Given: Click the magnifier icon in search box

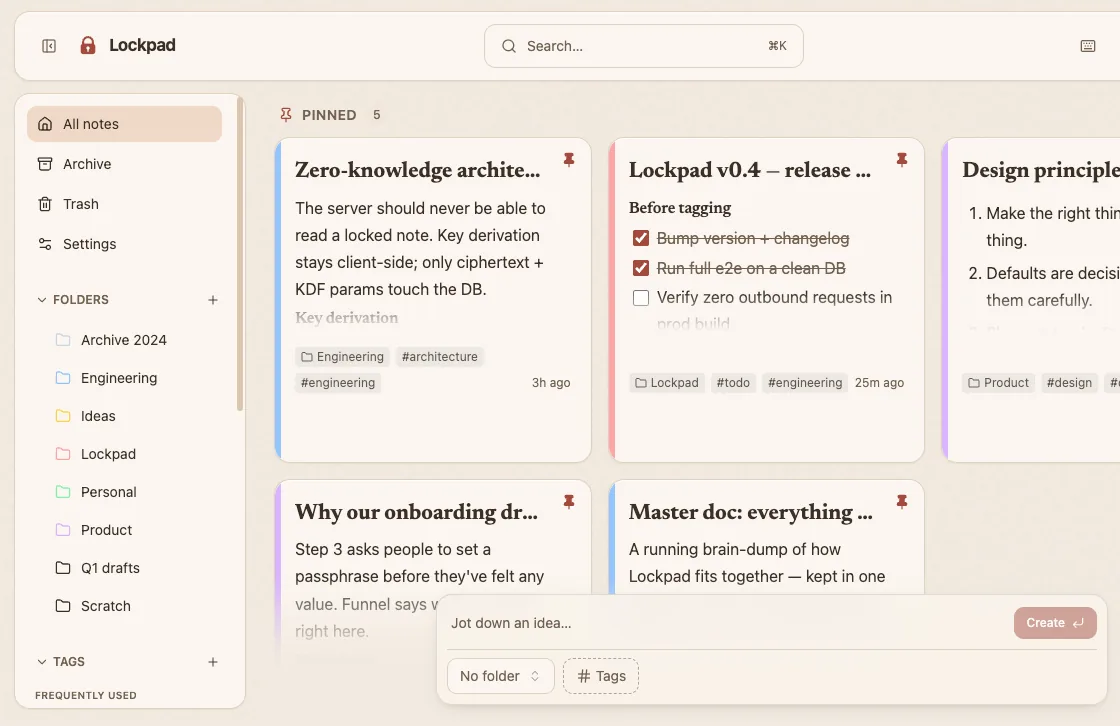Looking at the screenshot, I should click(509, 46).
